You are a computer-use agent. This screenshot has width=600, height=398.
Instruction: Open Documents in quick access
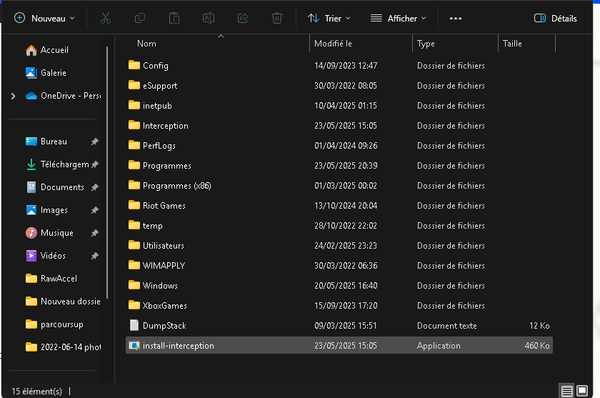coord(55,187)
